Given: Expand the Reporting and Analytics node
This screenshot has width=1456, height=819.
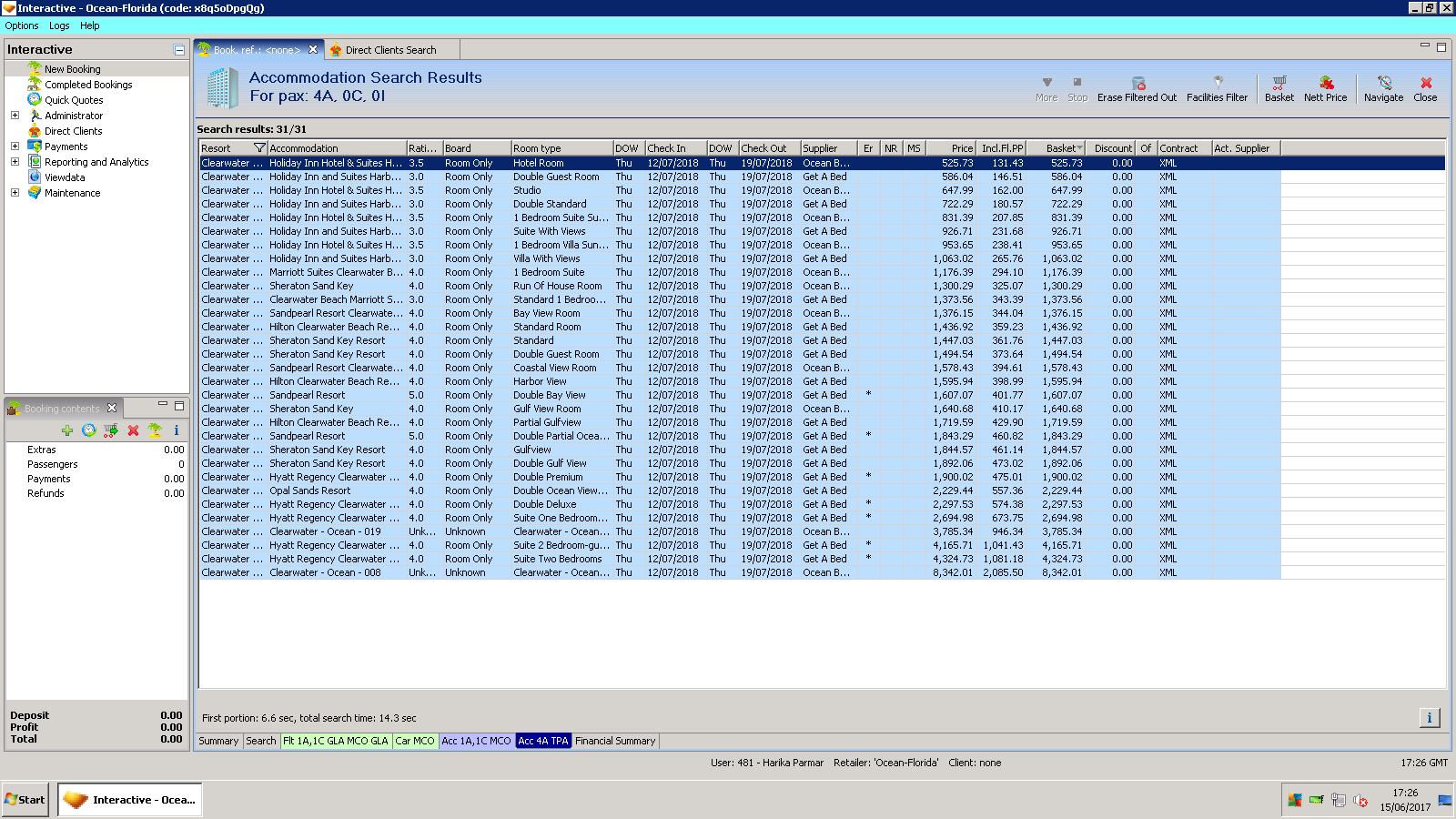Looking at the screenshot, I should (15, 162).
